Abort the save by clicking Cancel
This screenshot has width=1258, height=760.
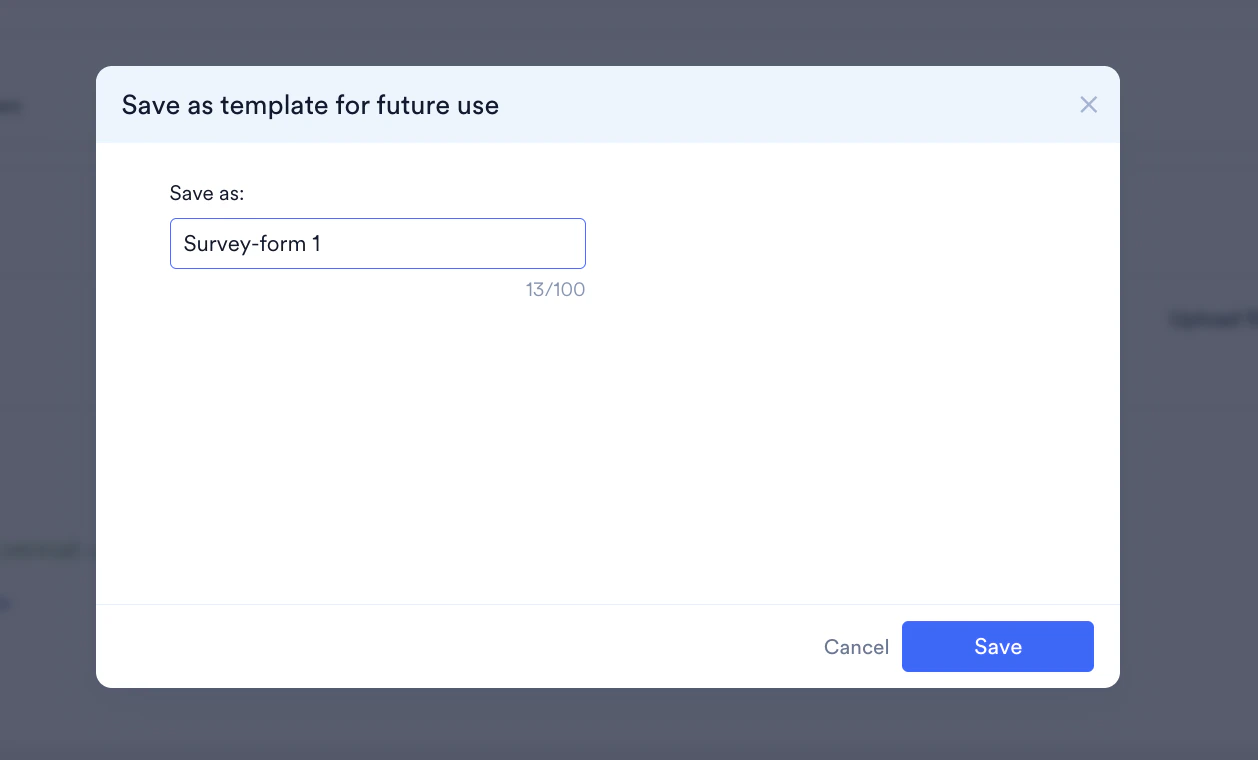855,647
